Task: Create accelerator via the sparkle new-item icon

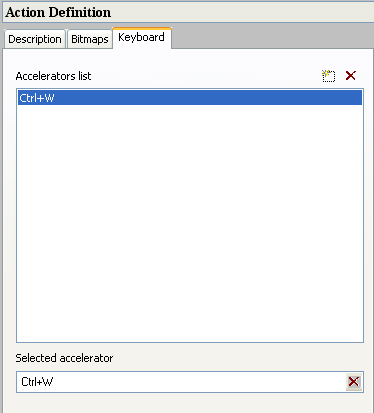Action: (328, 76)
